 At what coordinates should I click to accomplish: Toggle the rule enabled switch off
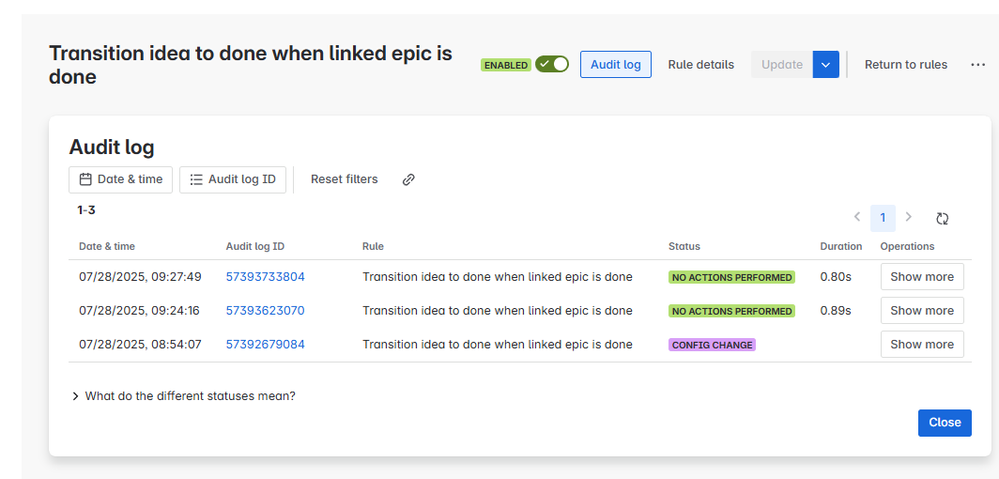point(552,64)
